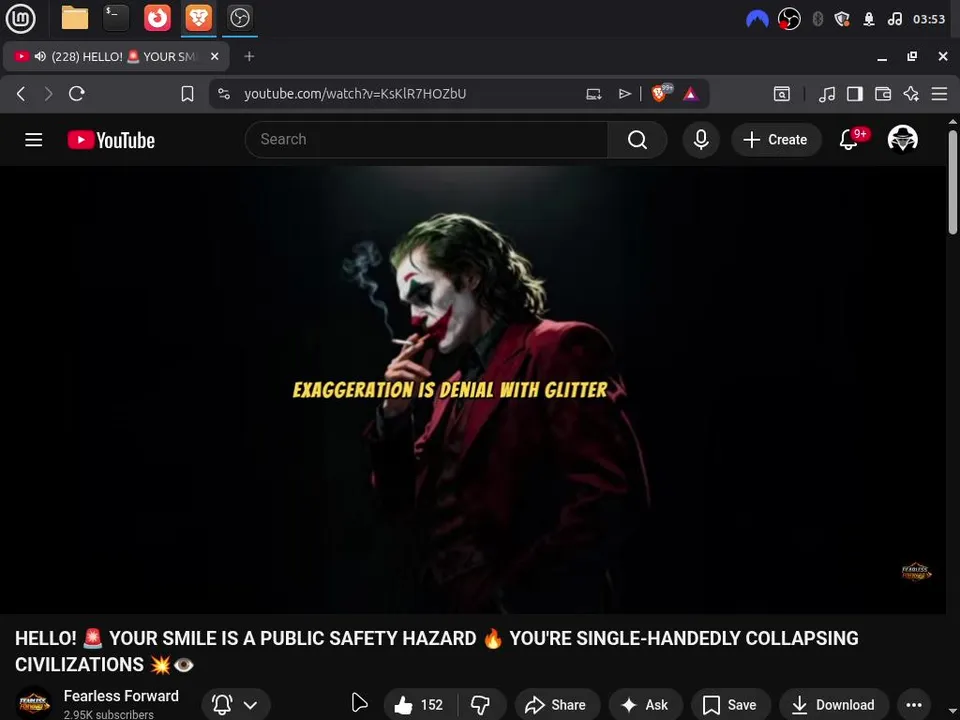
Task: Click the search magnifier button
Action: (637, 140)
